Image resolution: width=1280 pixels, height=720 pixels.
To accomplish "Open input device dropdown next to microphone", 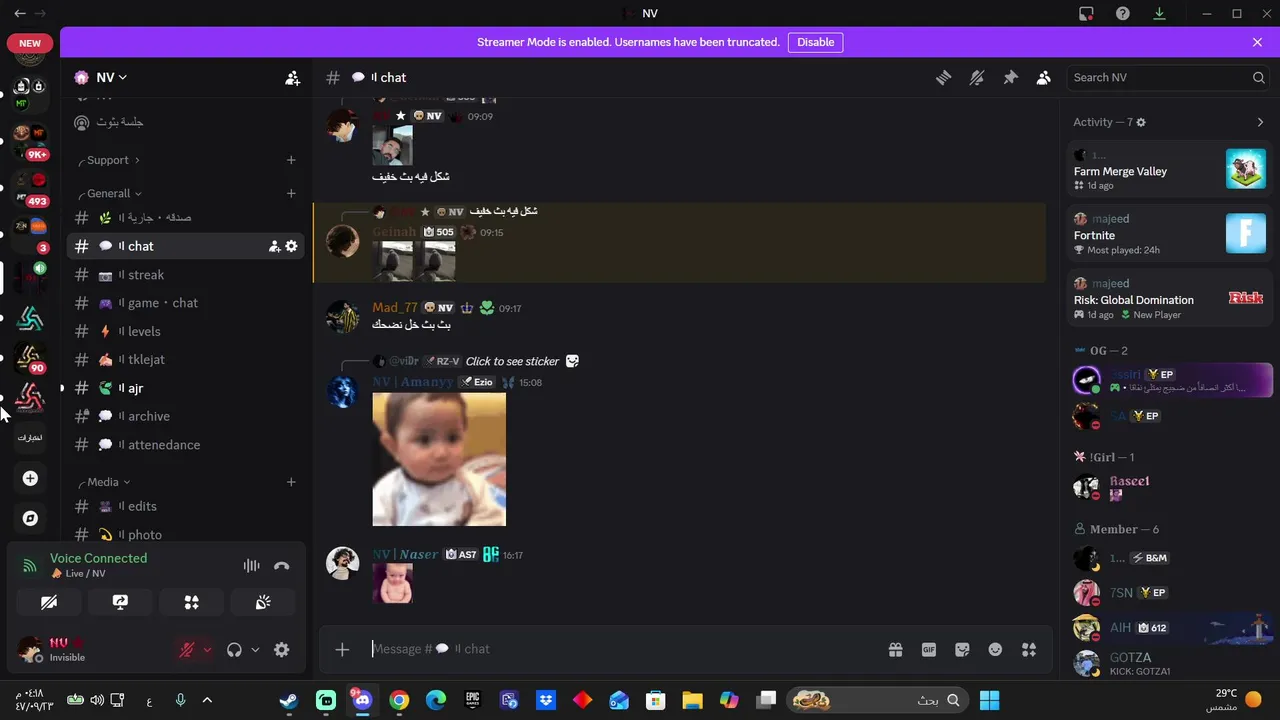I will [208, 649].
